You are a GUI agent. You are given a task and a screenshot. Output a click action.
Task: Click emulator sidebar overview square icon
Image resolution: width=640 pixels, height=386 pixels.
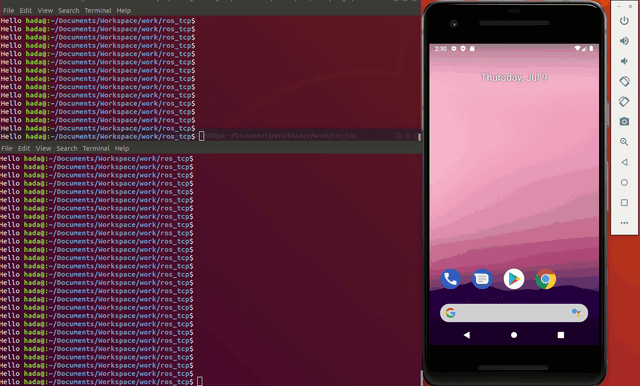624,202
